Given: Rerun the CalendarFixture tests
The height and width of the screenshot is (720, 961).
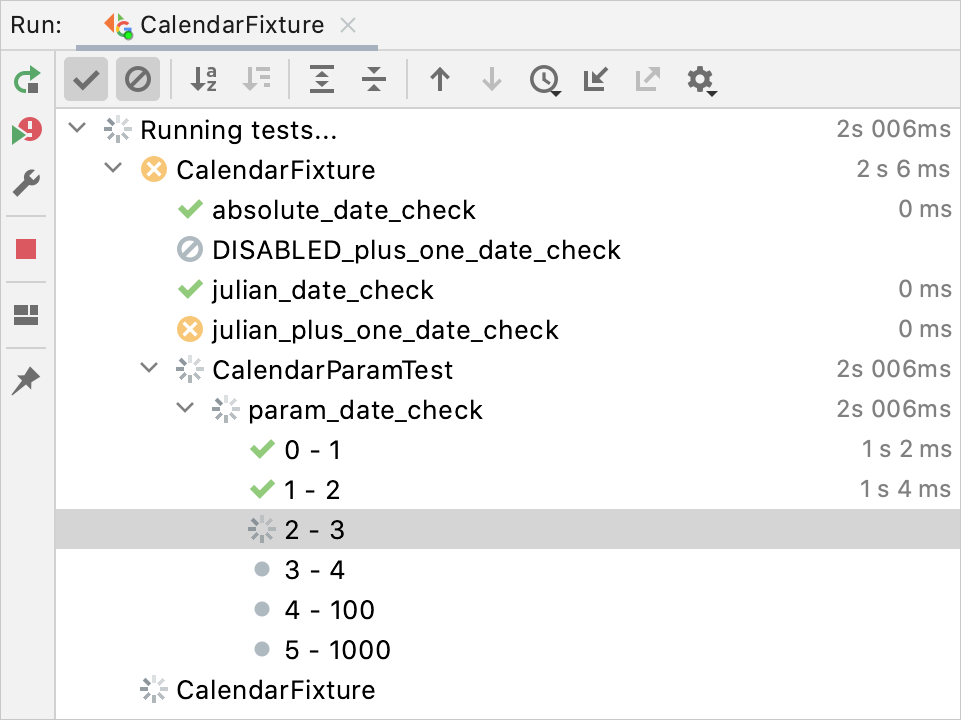Looking at the screenshot, I should (x=26, y=80).
